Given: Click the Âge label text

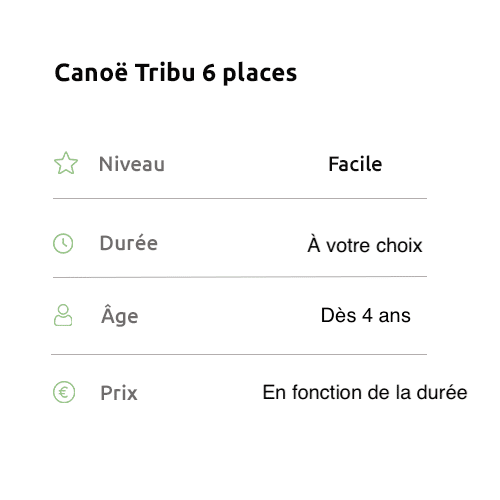Looking at the screenshot, I should point(120,315).
